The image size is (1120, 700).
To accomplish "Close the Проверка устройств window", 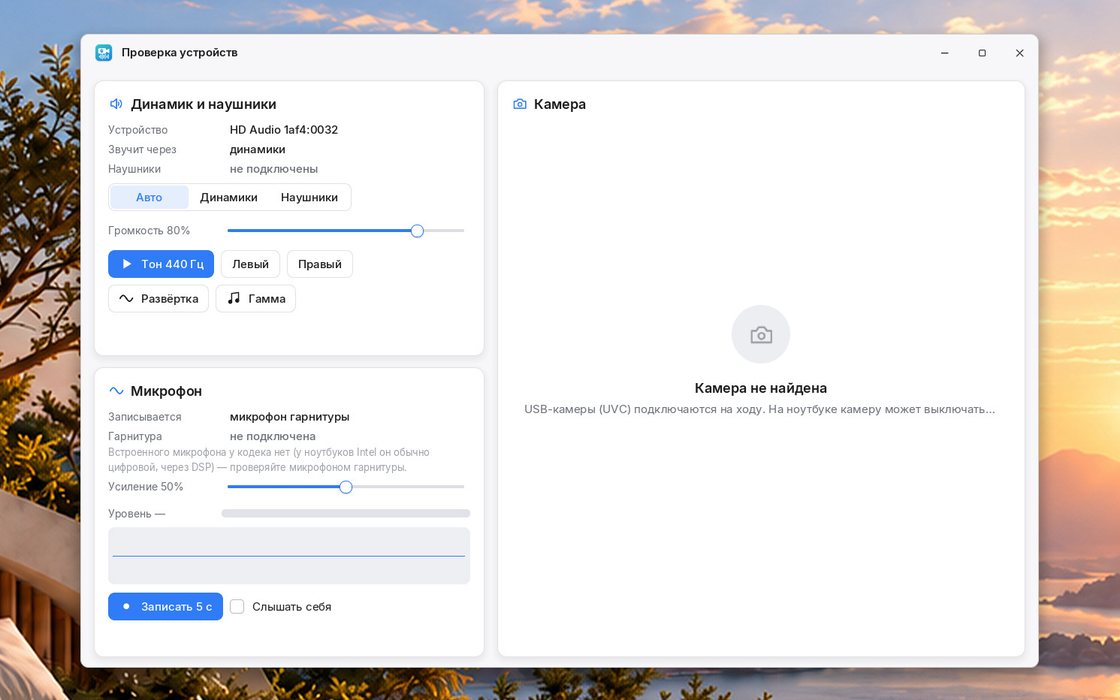I will click(1019, 53).
